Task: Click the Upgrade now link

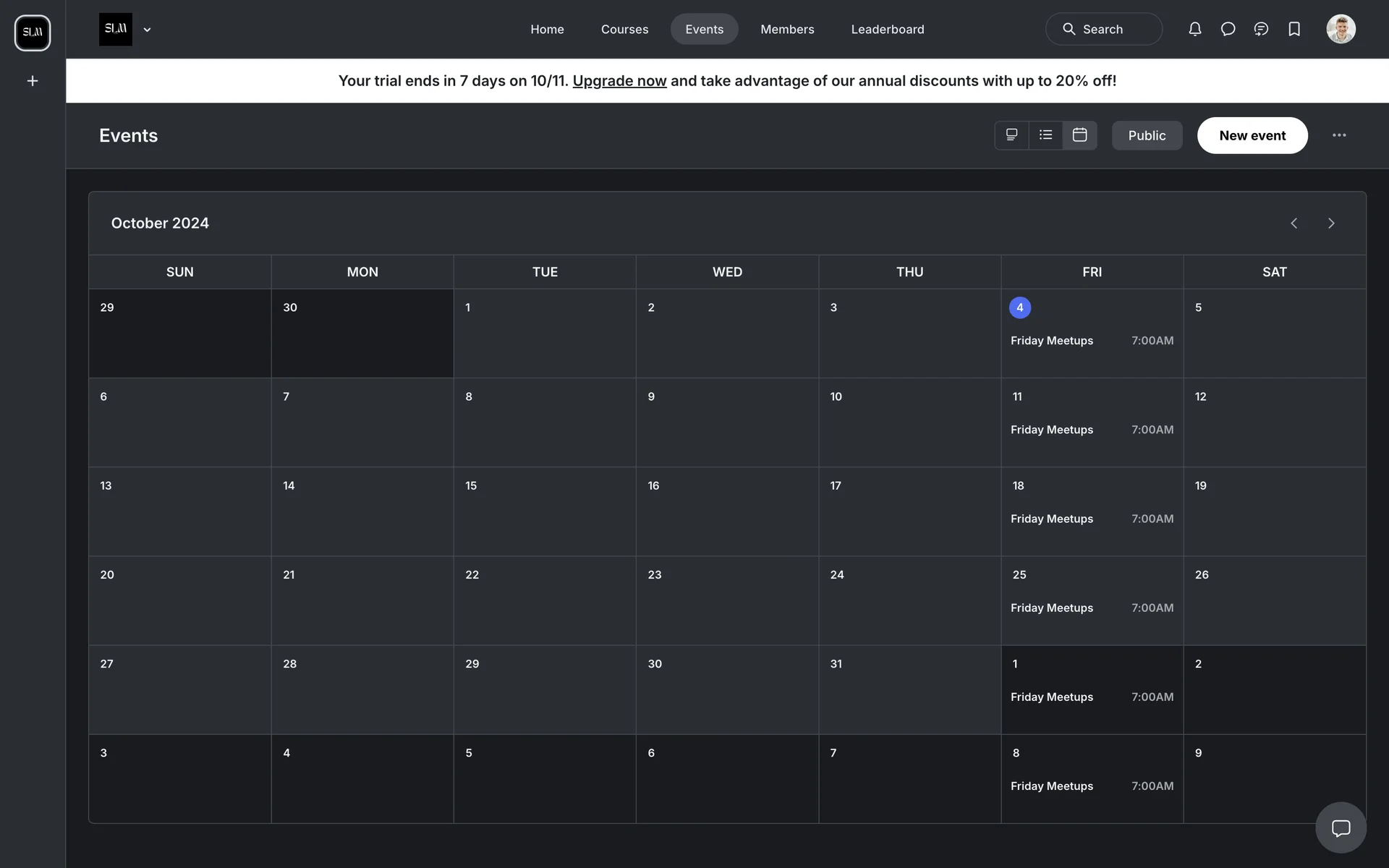Action: pyautogui.click(x=619, y=81)
